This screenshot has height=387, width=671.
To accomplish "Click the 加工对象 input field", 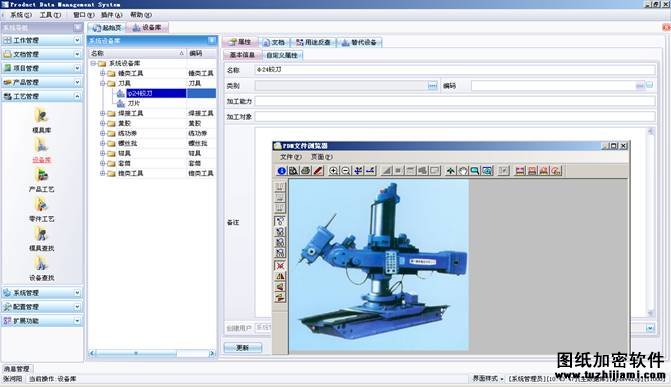I will [x=455, y=116].
